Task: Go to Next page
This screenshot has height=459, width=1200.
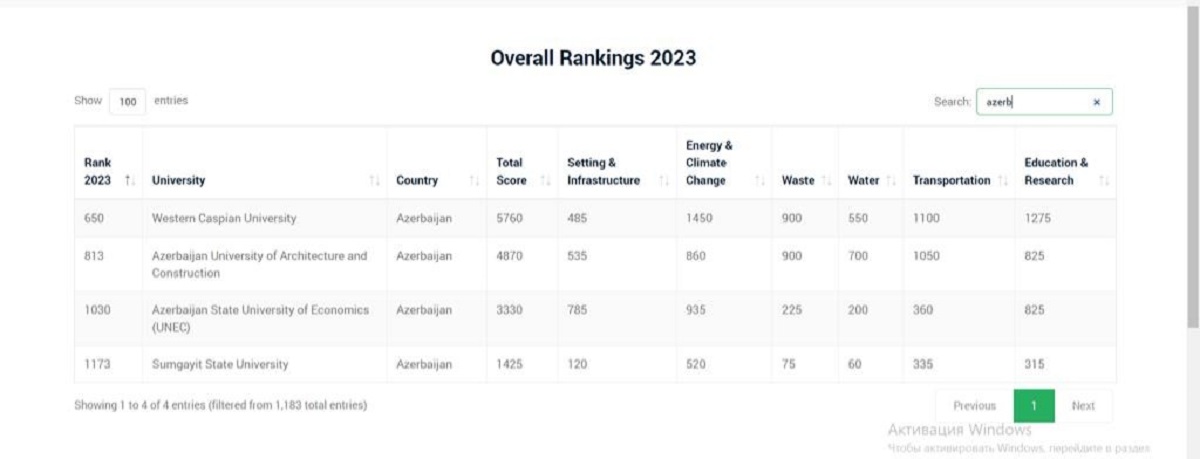Action: tap(1083, 406)
